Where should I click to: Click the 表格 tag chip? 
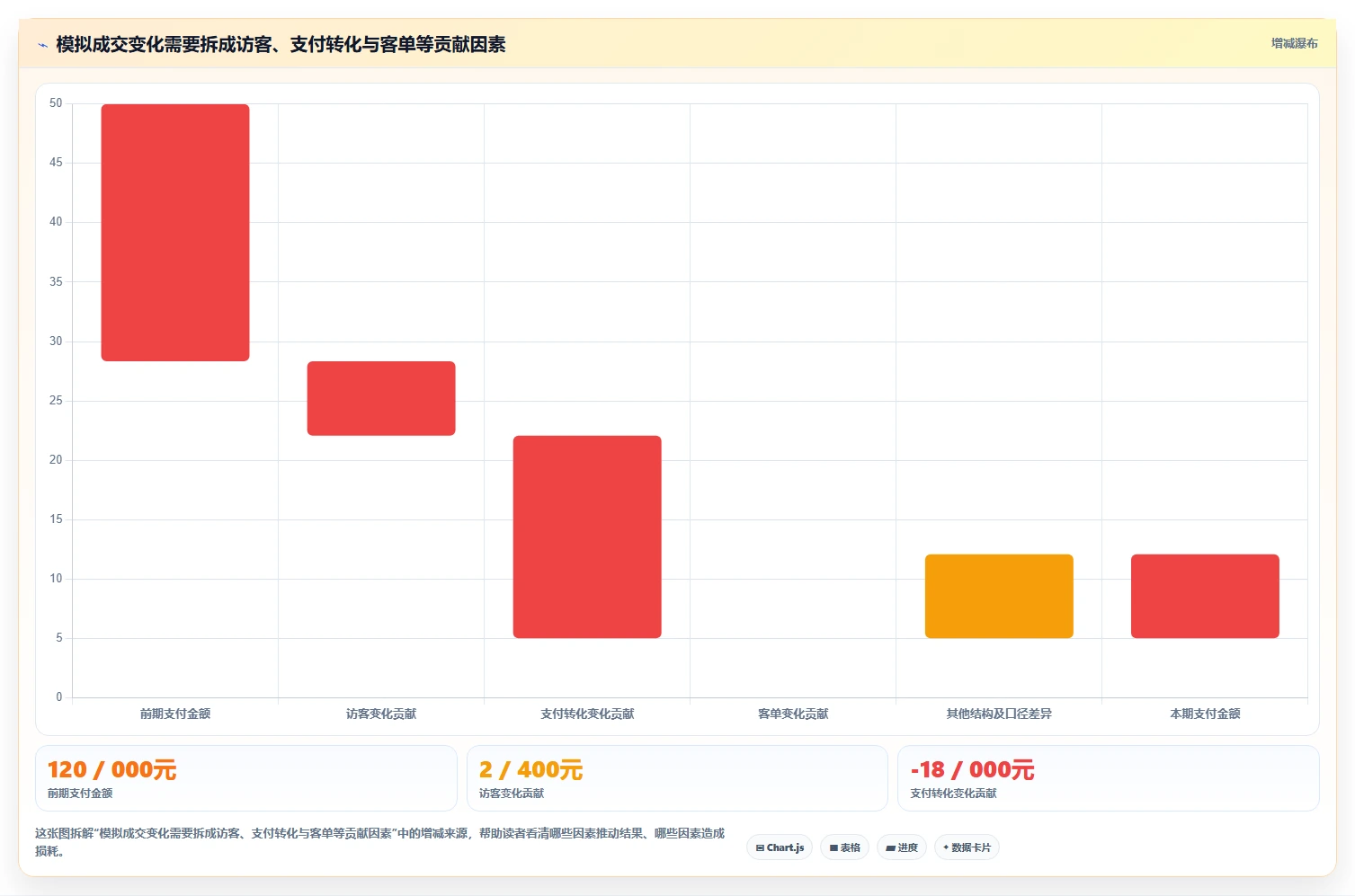(844, 847)
